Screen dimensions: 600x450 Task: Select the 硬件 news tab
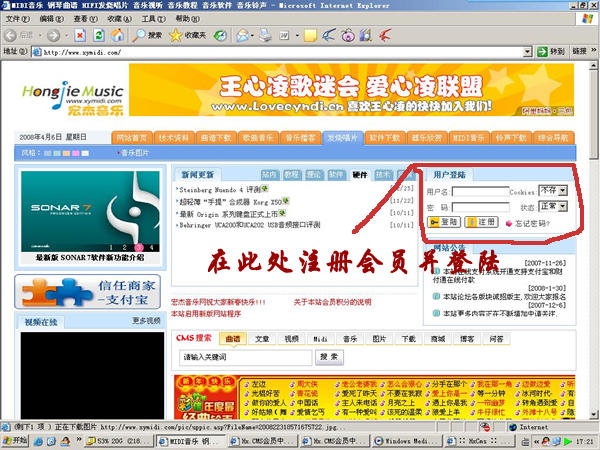tap(360, 175)
